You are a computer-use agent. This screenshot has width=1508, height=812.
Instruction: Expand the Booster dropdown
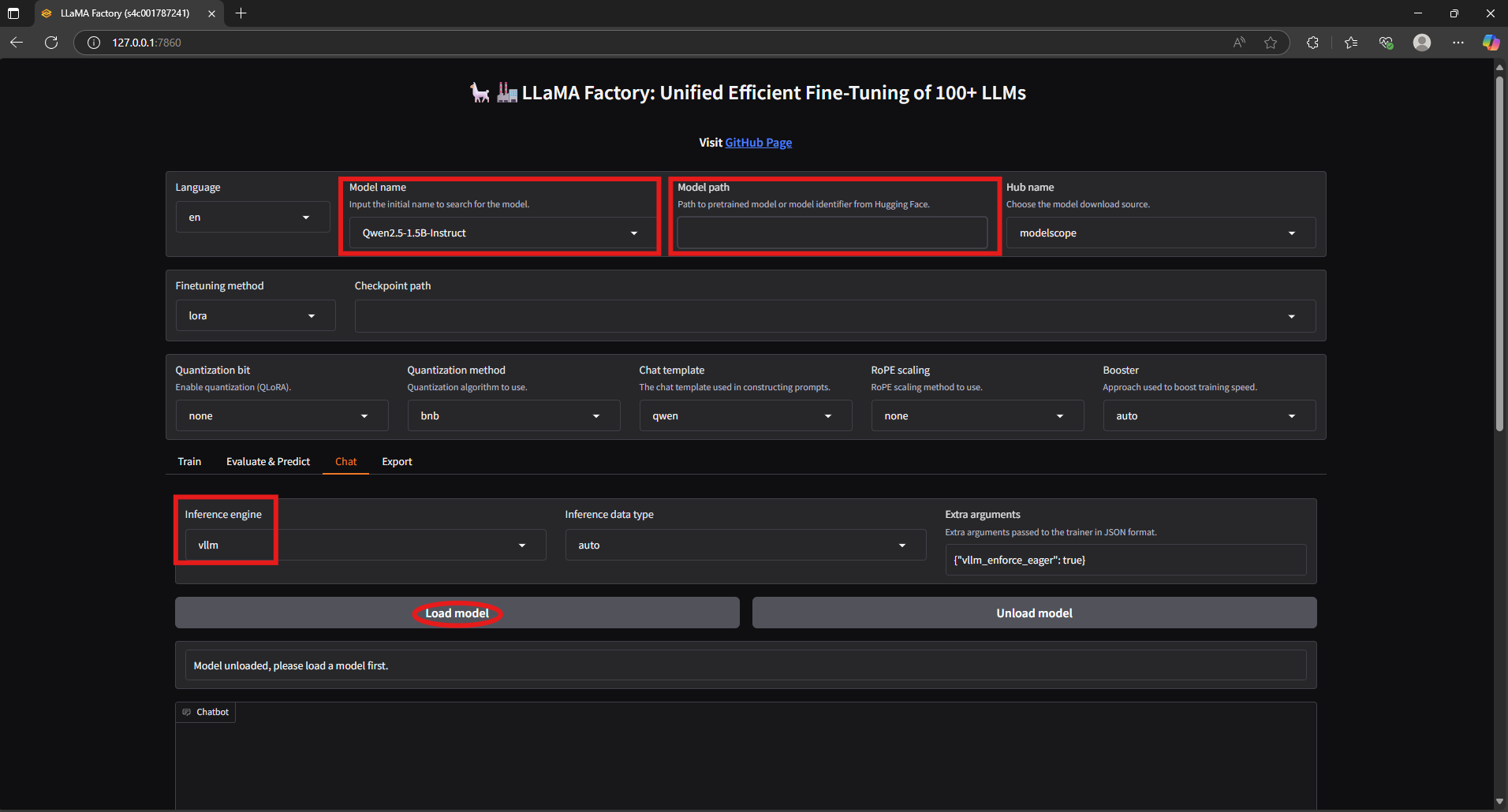point(1209,416)
